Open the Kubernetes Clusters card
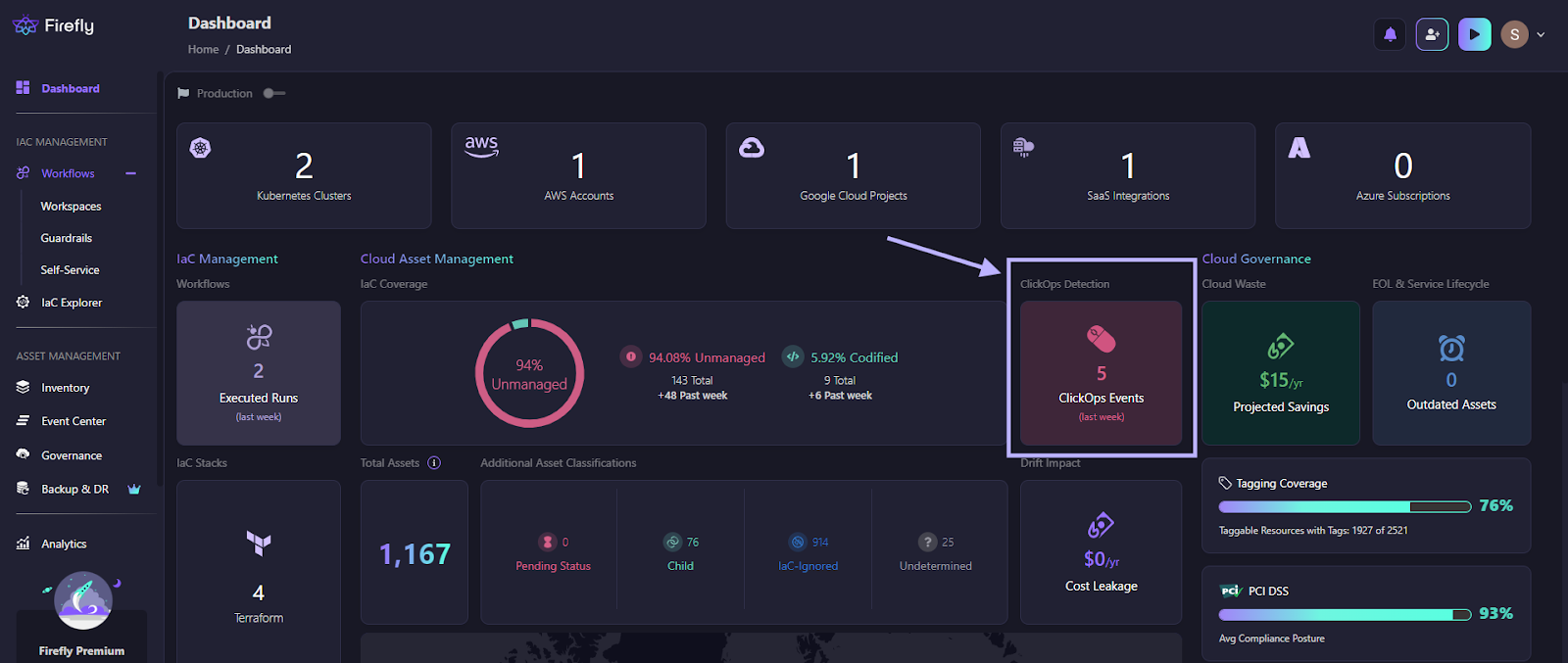The width and height of the screenshot is (1568, 663). click(304, 175)
